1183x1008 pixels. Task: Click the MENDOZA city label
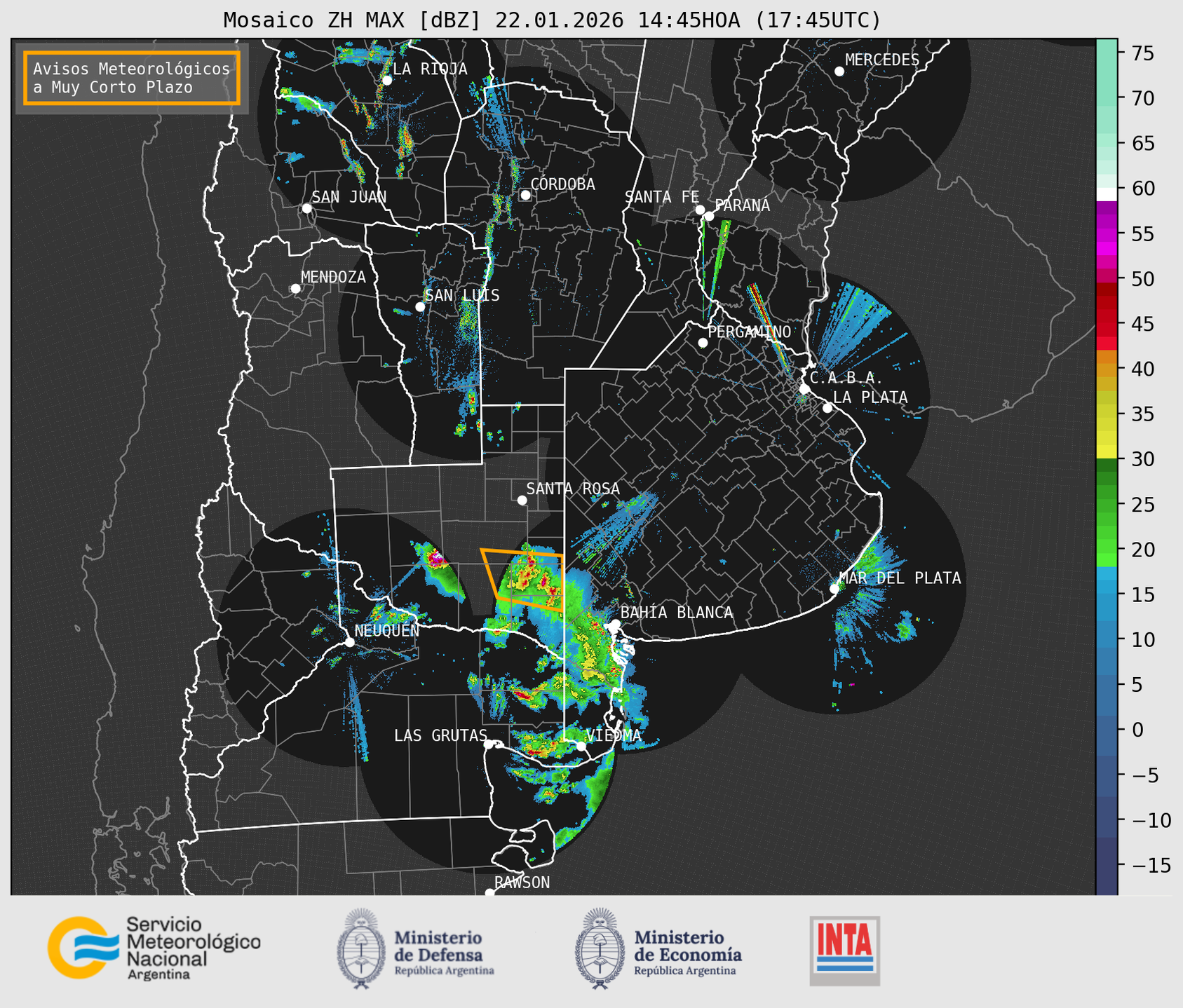click(333, 277)
